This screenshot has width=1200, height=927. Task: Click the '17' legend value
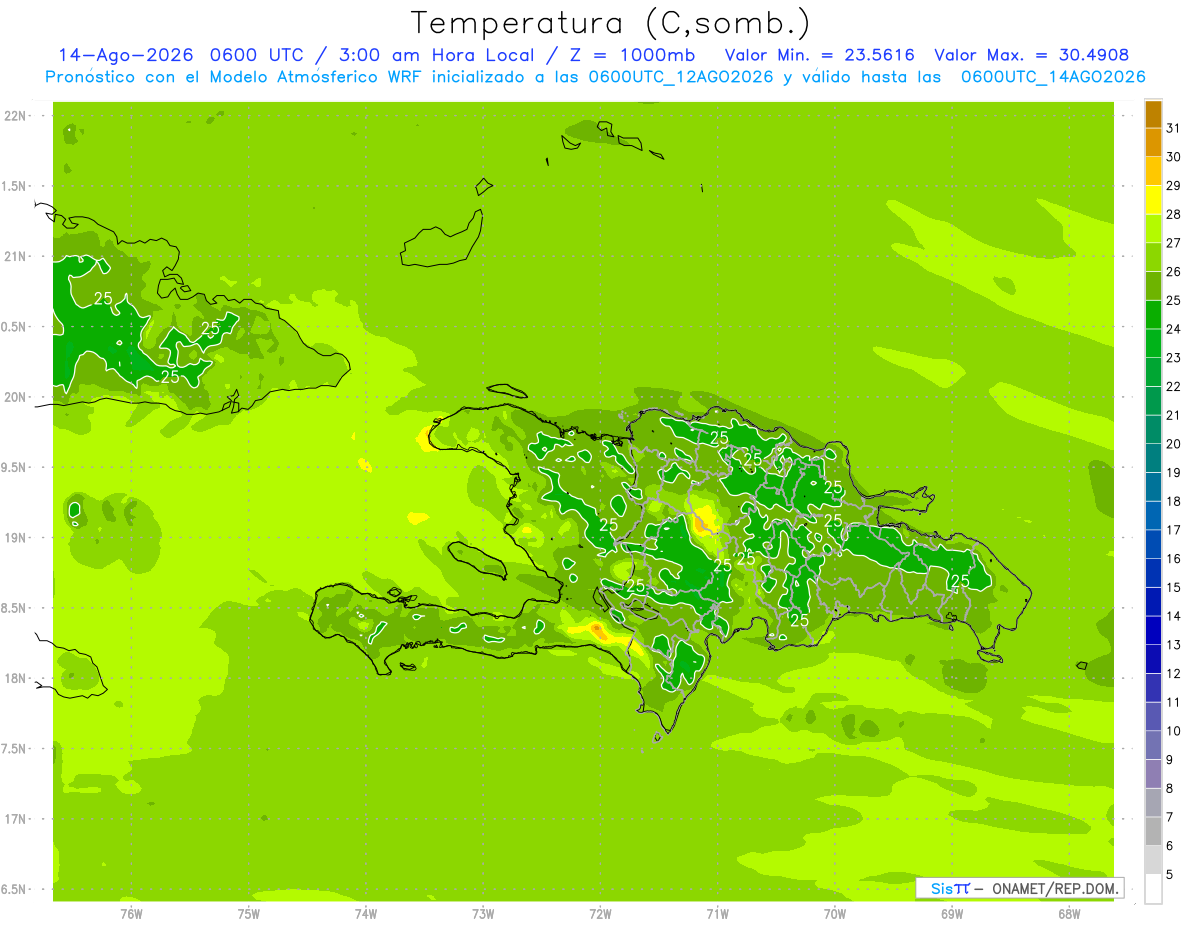click(x=1173, y=530)
